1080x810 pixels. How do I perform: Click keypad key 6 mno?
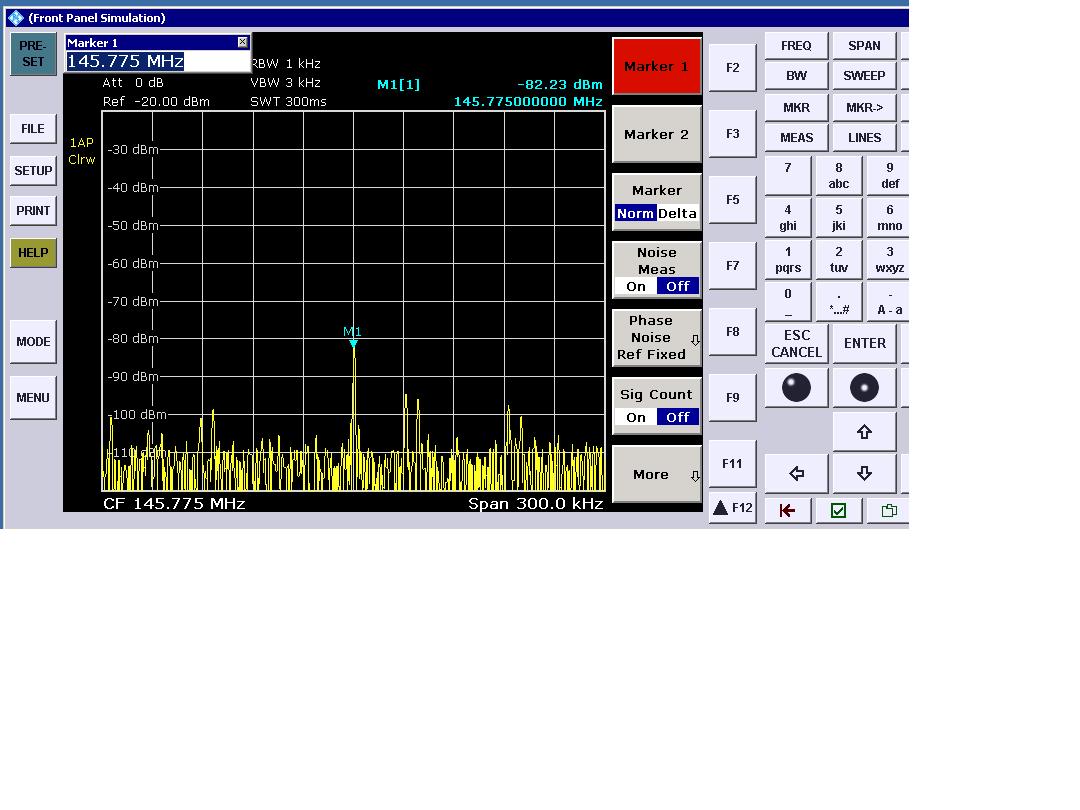pos(889,218)
